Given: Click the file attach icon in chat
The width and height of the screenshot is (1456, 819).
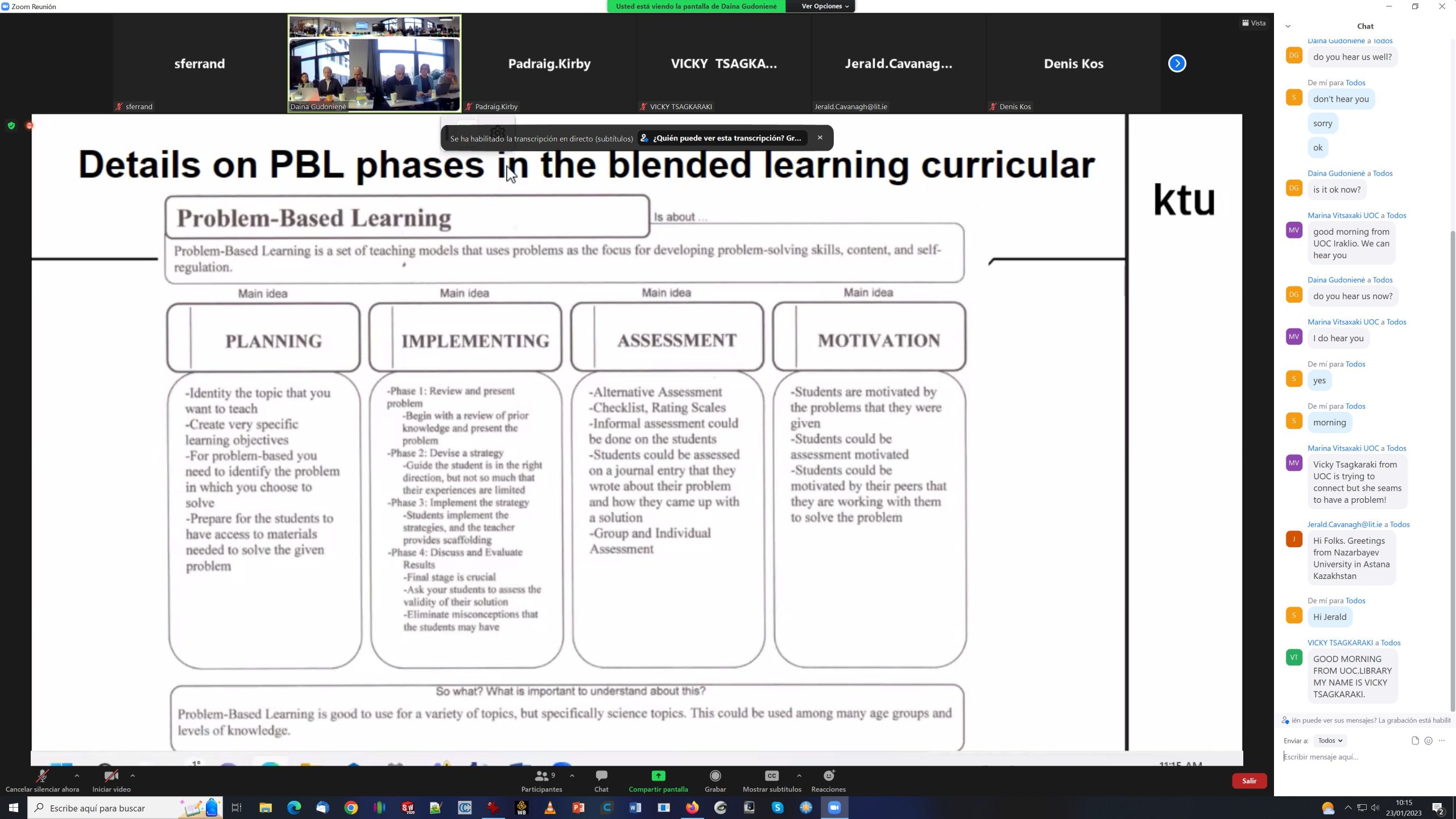Looking at the screenshot, I should tap(1415, 741).
